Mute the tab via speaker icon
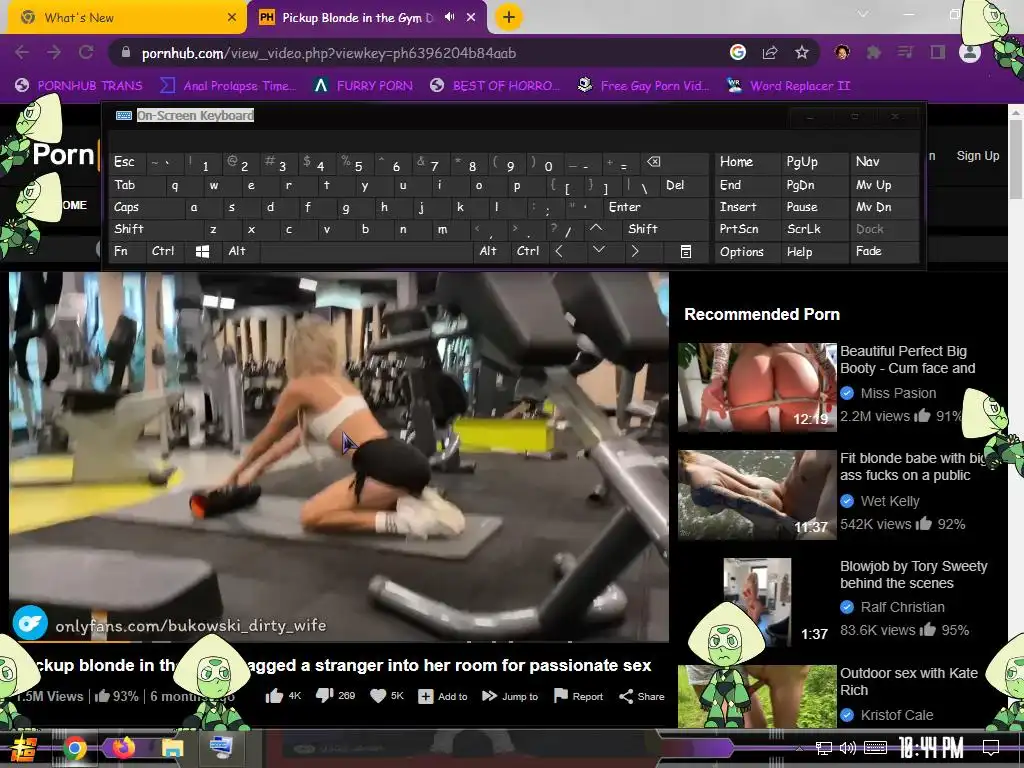1024x768 pixels. 449,17
